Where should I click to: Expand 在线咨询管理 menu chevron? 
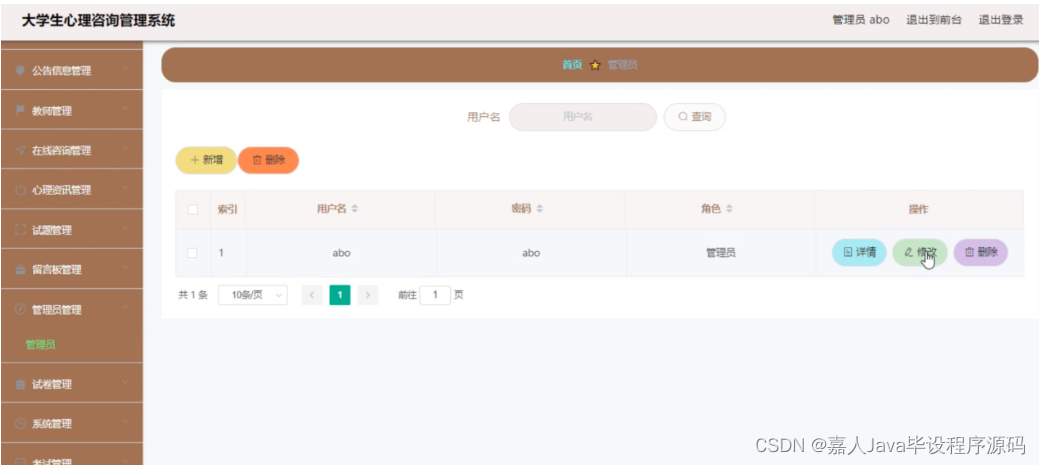tap(126, 150)
